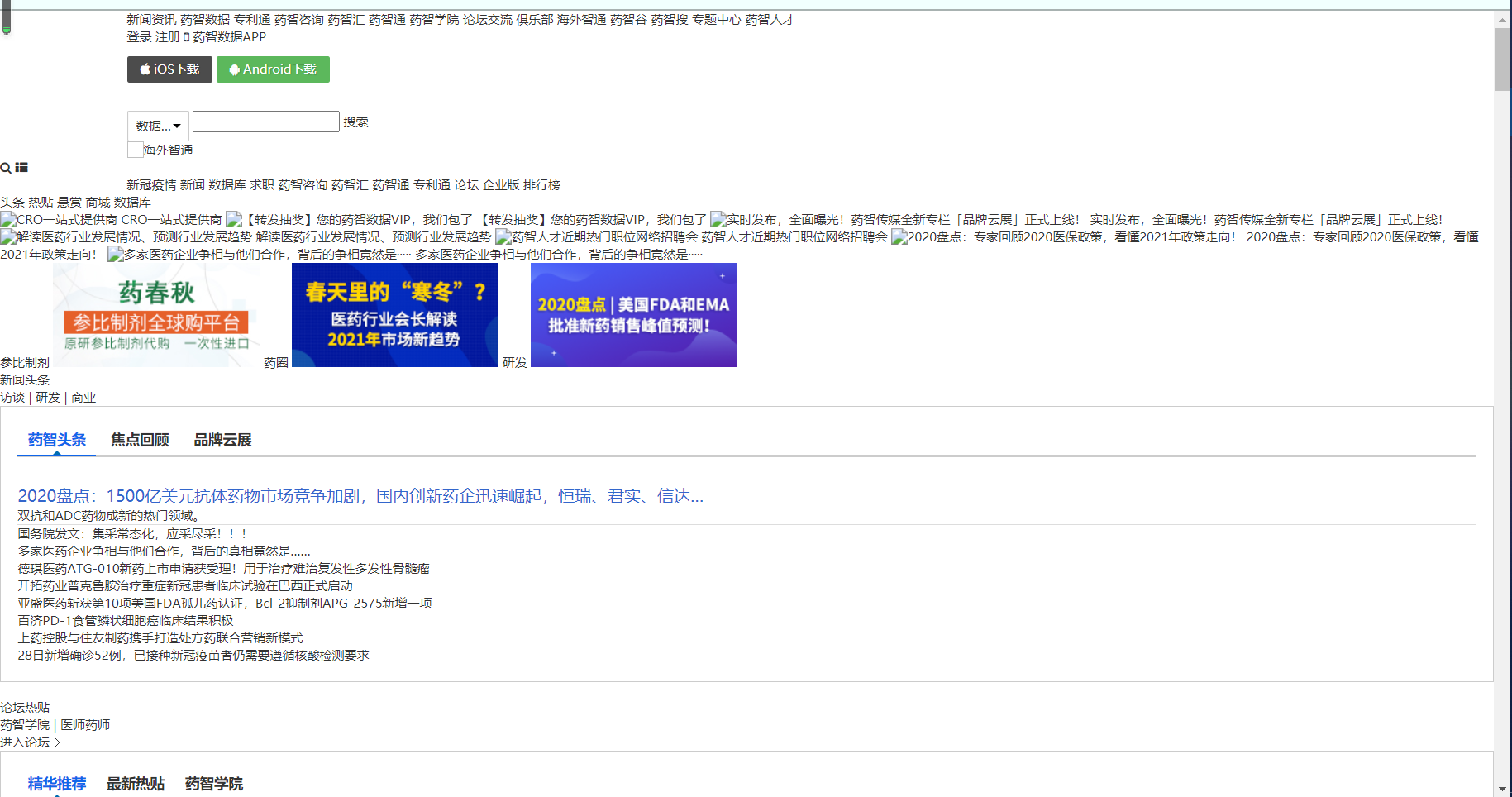This screenshot has height=797, width=1512.
Task: Click the scrollbar down arrow
Action: click(x=1503, y=789)
